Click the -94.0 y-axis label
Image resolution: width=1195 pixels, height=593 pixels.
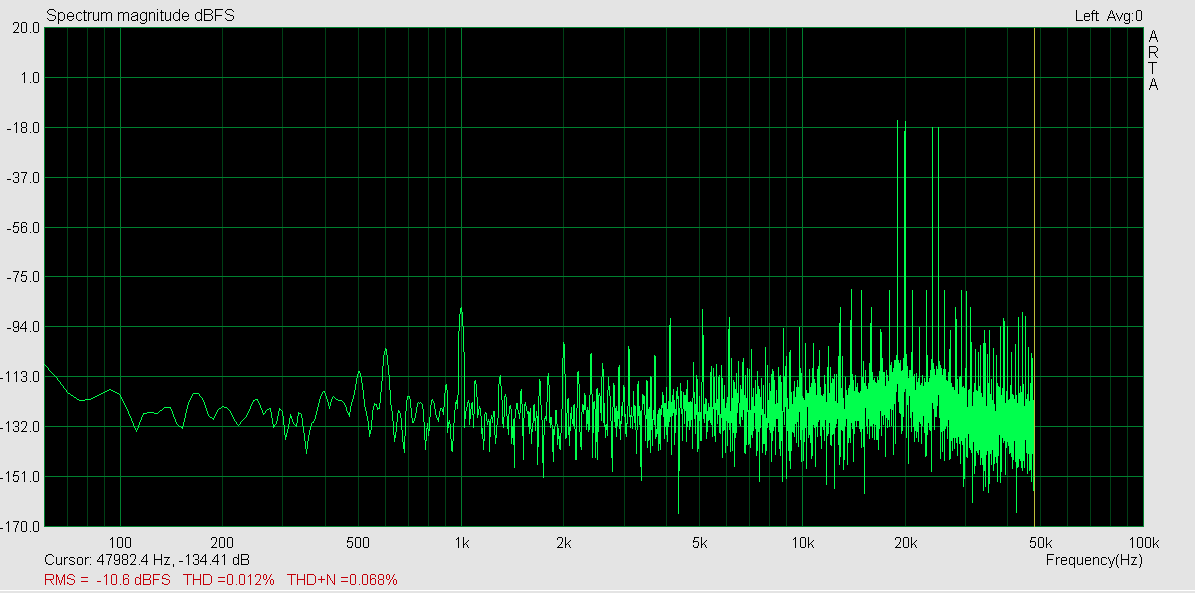24,327
